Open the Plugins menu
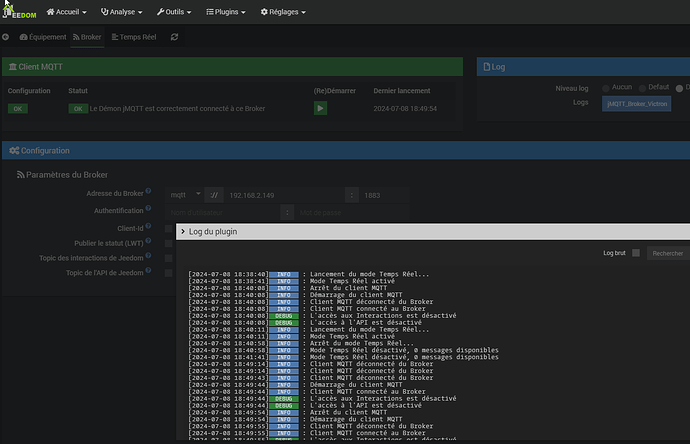This screenshot has width=690, height=444. tap(226, 12)
